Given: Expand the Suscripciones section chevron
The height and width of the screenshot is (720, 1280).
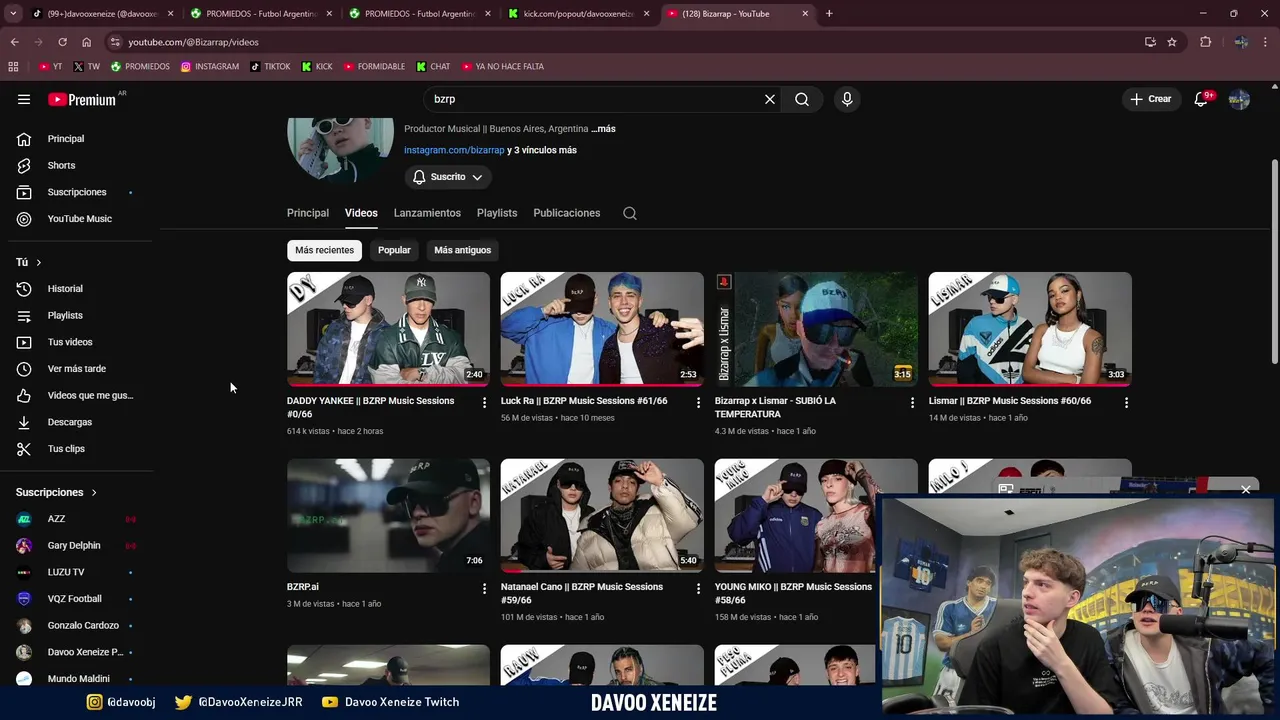Looking at the screenshot, I should [94, 492].
